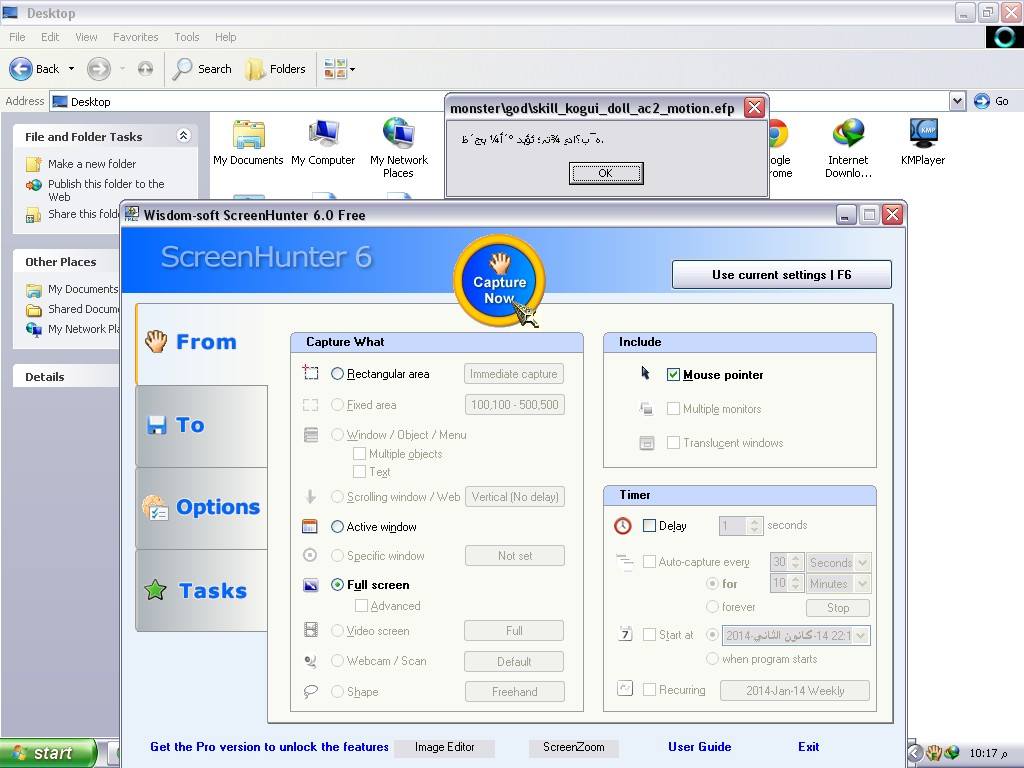Image resolution: width=1024 pixels, height=768 pixels.
Task: Open the View menu
Action: (x=86, y=37)
